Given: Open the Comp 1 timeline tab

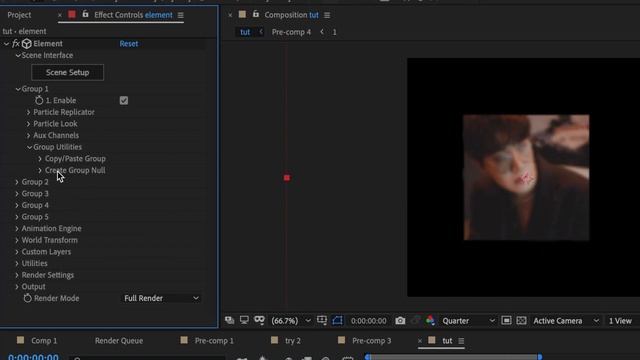Looking at the screenshot, I should (44, 341).
